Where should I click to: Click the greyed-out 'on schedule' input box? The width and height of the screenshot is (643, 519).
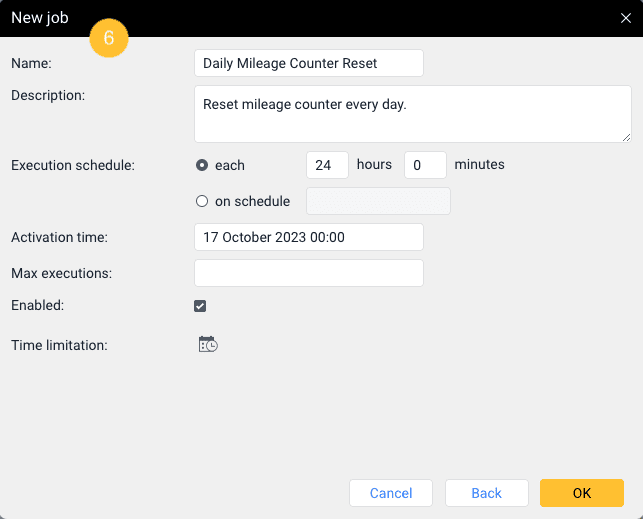[x=378, y=201]
